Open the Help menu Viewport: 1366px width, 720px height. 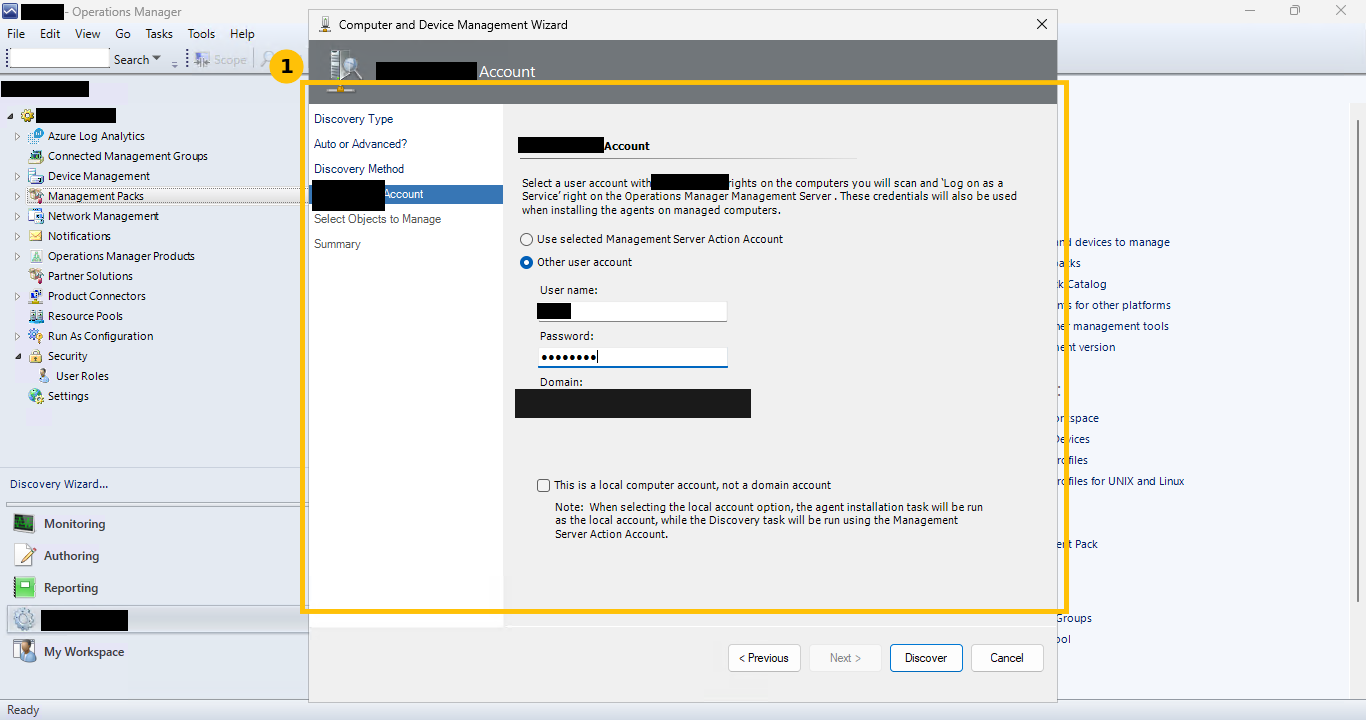(x=242, y=34)
